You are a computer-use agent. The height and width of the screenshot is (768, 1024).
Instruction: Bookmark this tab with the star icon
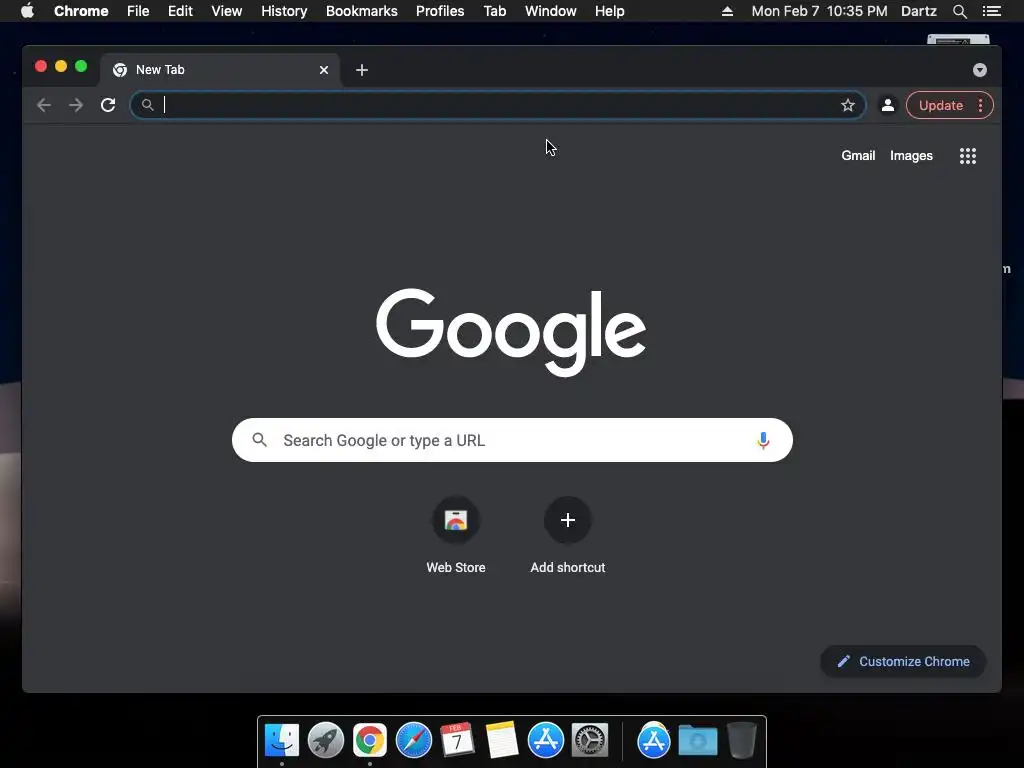(848, 105)
